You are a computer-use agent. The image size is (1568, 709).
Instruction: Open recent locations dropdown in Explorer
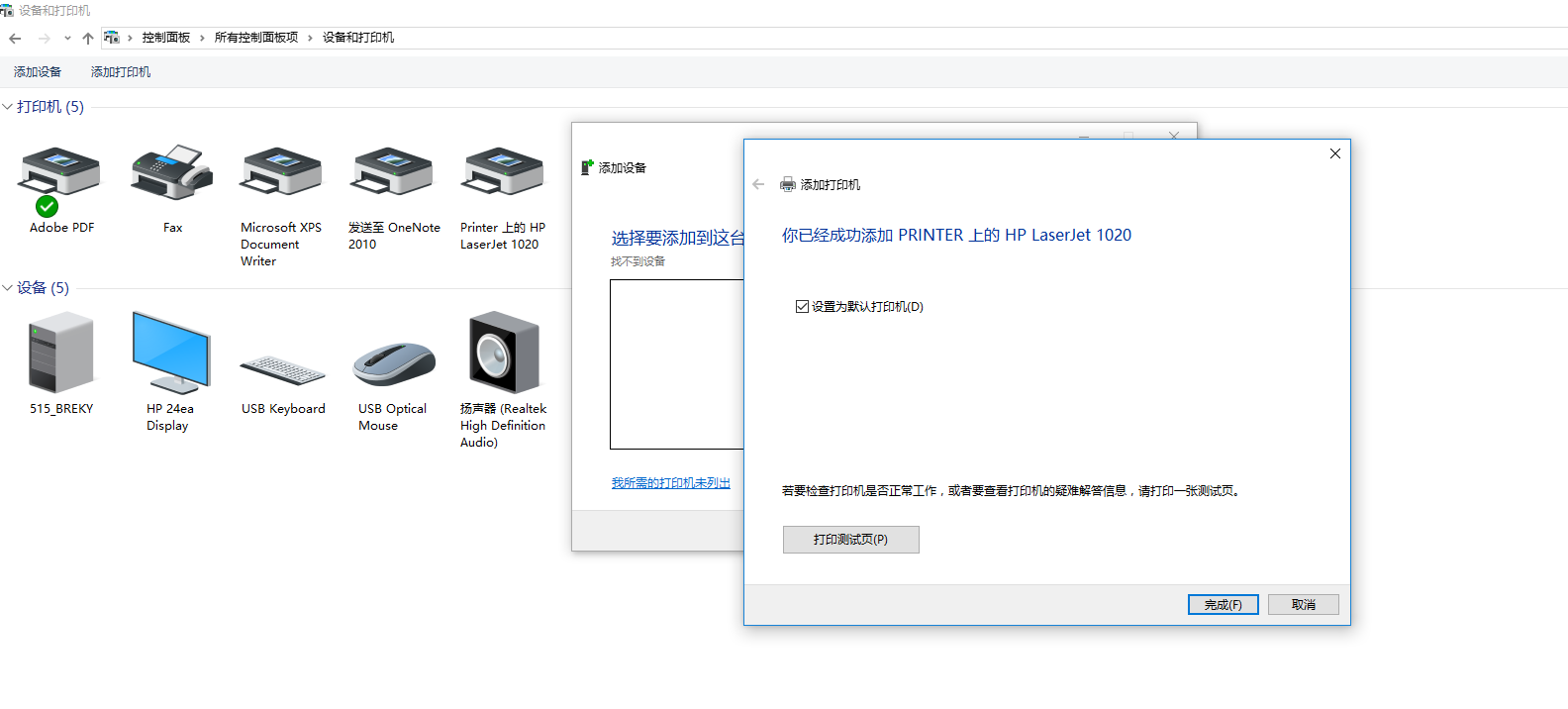click(x=67, y=39)
